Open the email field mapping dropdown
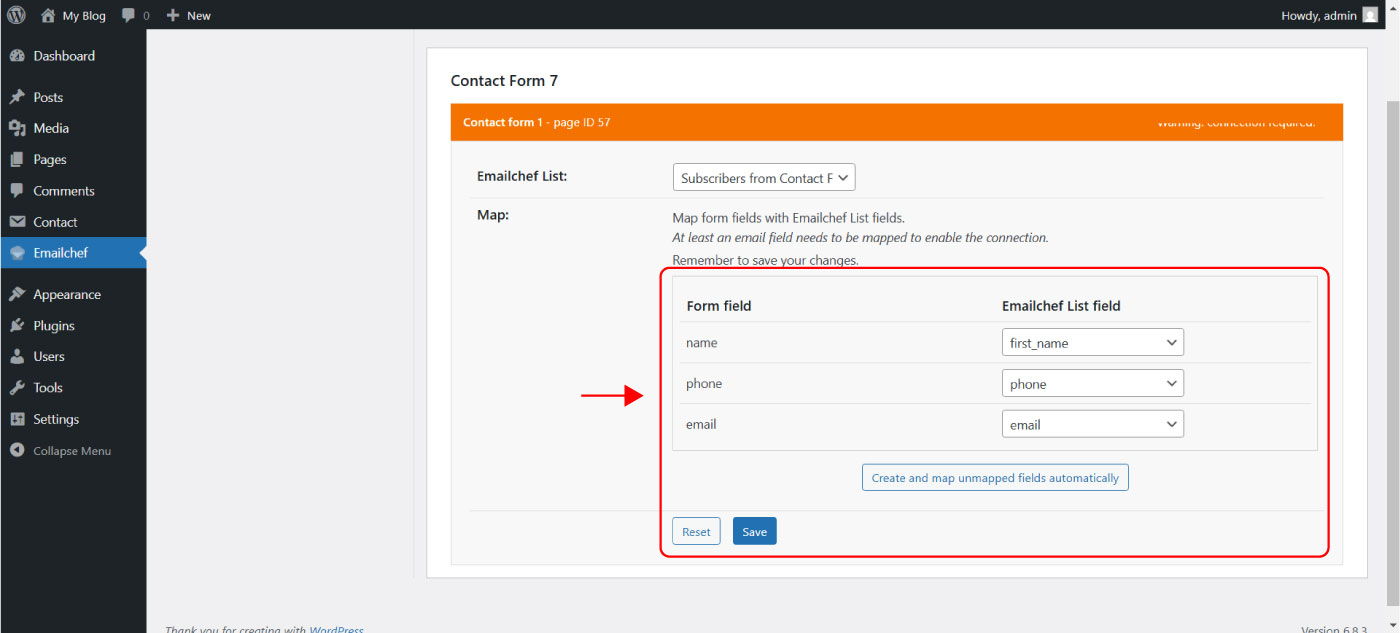The width and height of the screenshot is (1400, 633). (1092, 425)
